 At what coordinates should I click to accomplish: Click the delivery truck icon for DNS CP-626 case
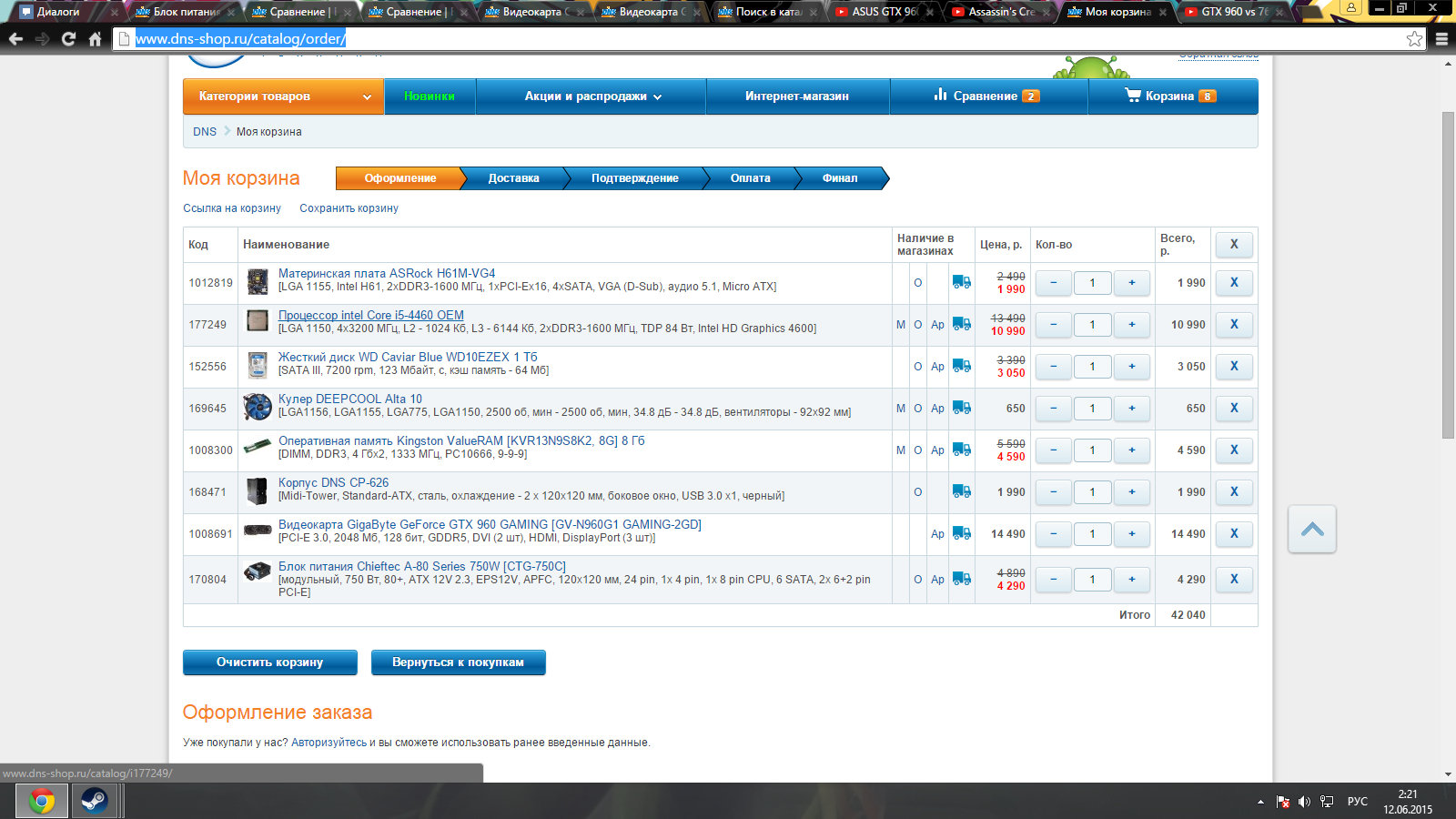click(961, 491)
